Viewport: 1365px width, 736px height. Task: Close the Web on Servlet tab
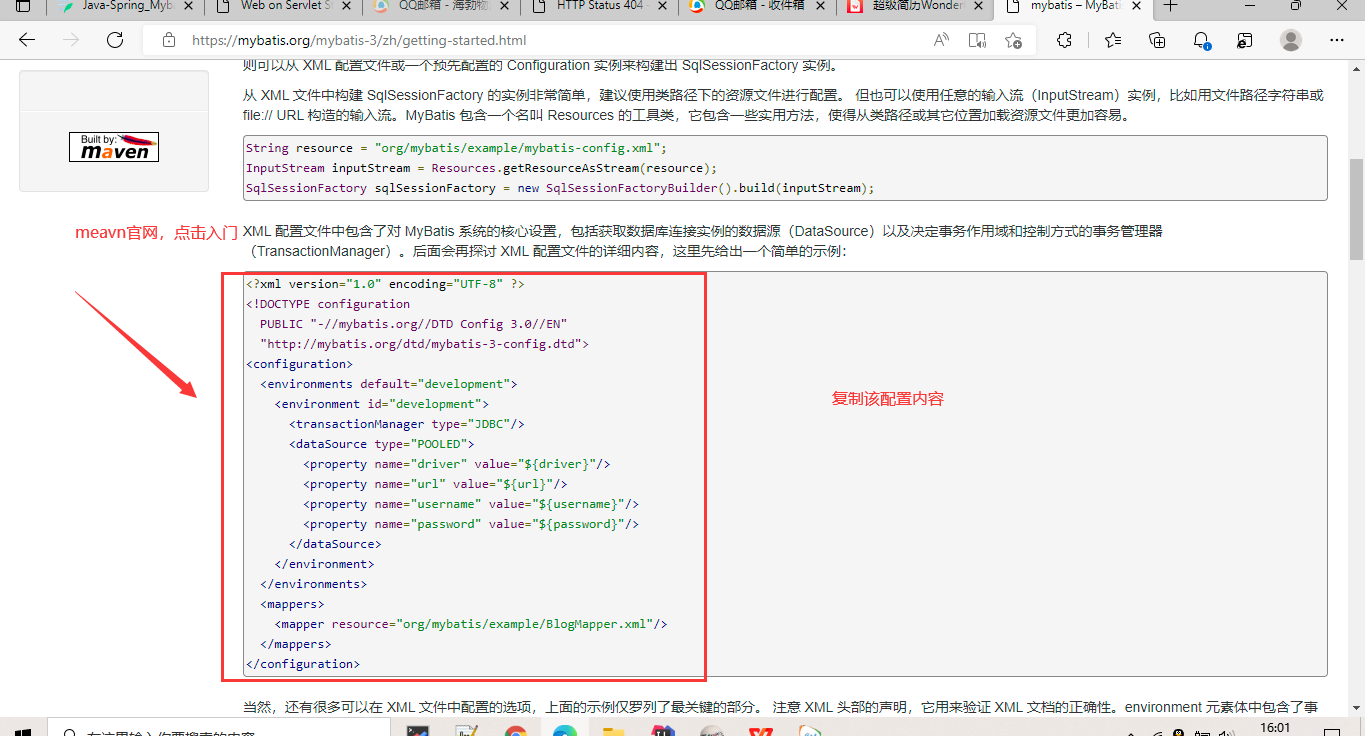345,6
